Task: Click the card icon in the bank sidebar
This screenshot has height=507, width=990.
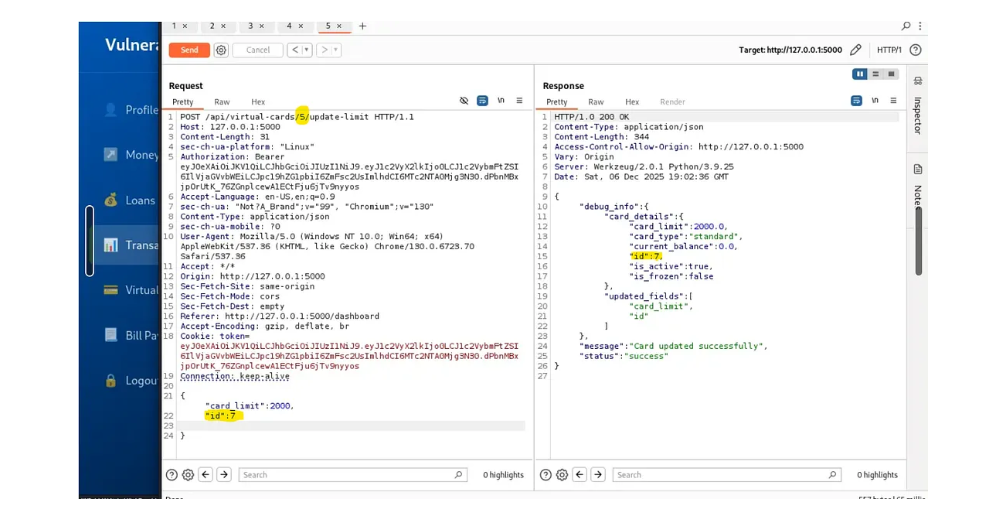Action: pos(110,290)
